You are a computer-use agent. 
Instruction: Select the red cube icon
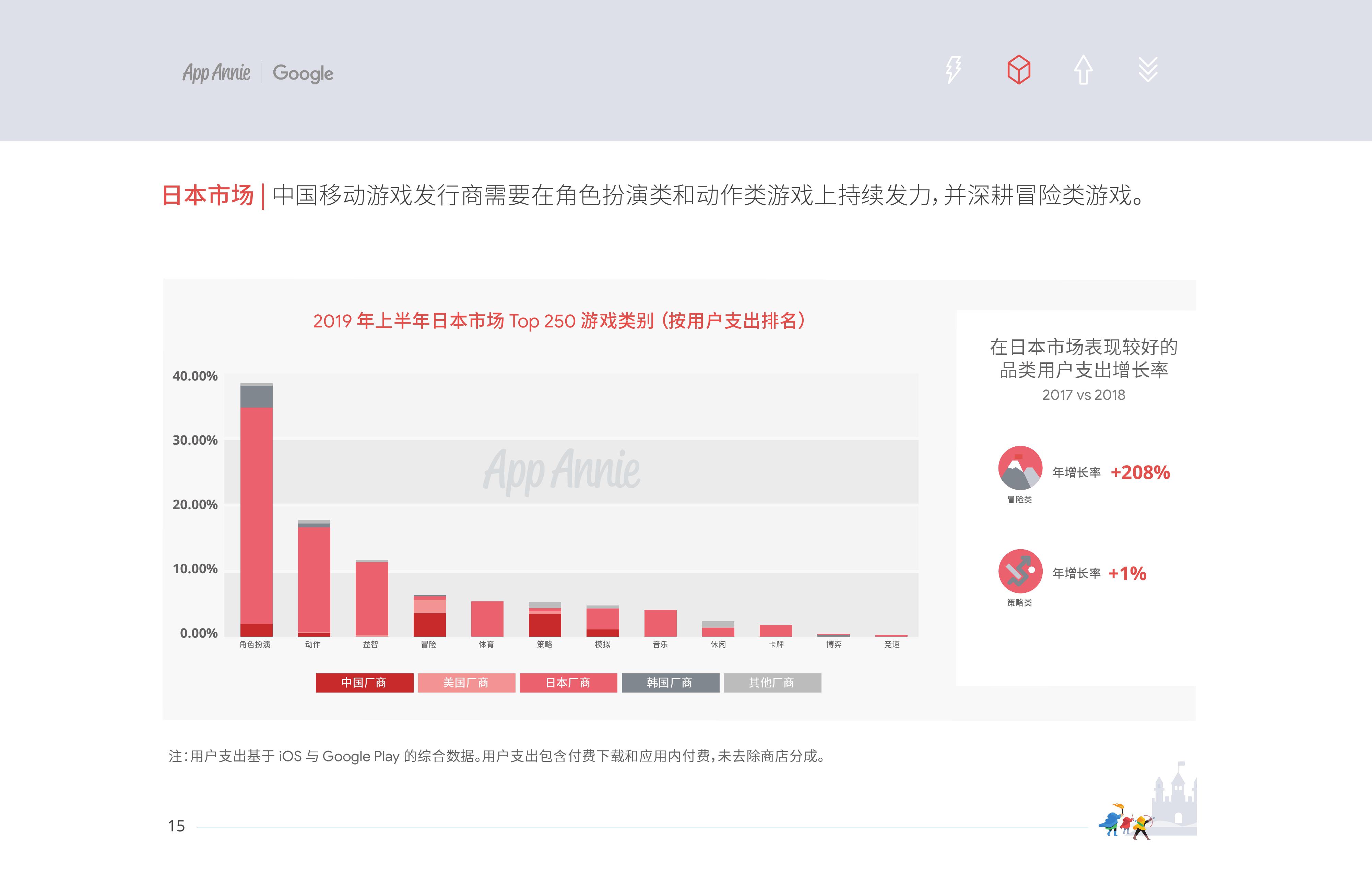coord(1019,70)
